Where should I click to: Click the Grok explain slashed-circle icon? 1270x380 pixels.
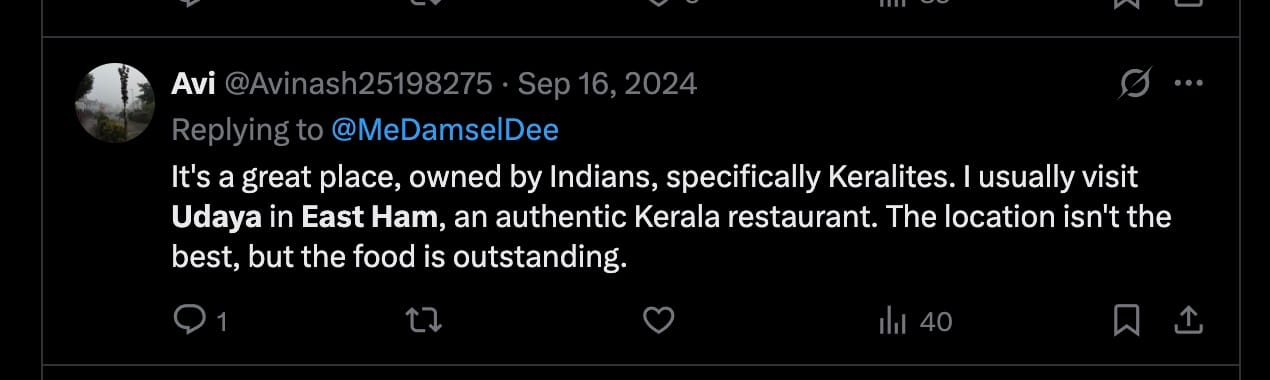(1134, 83)
